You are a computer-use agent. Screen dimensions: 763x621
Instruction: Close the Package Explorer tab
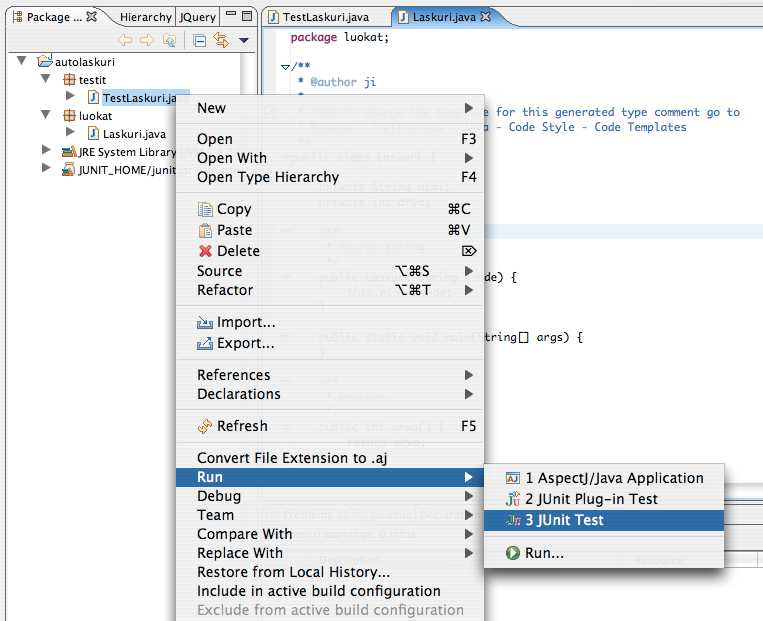[x=91, y=17]
